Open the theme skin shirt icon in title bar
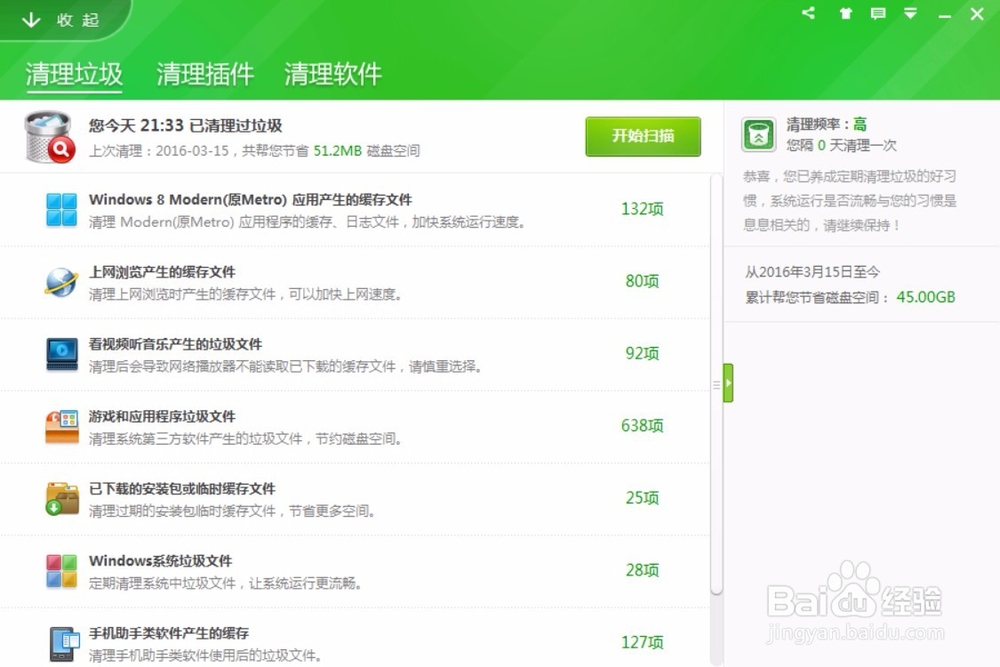 click(x=845, y=14)
